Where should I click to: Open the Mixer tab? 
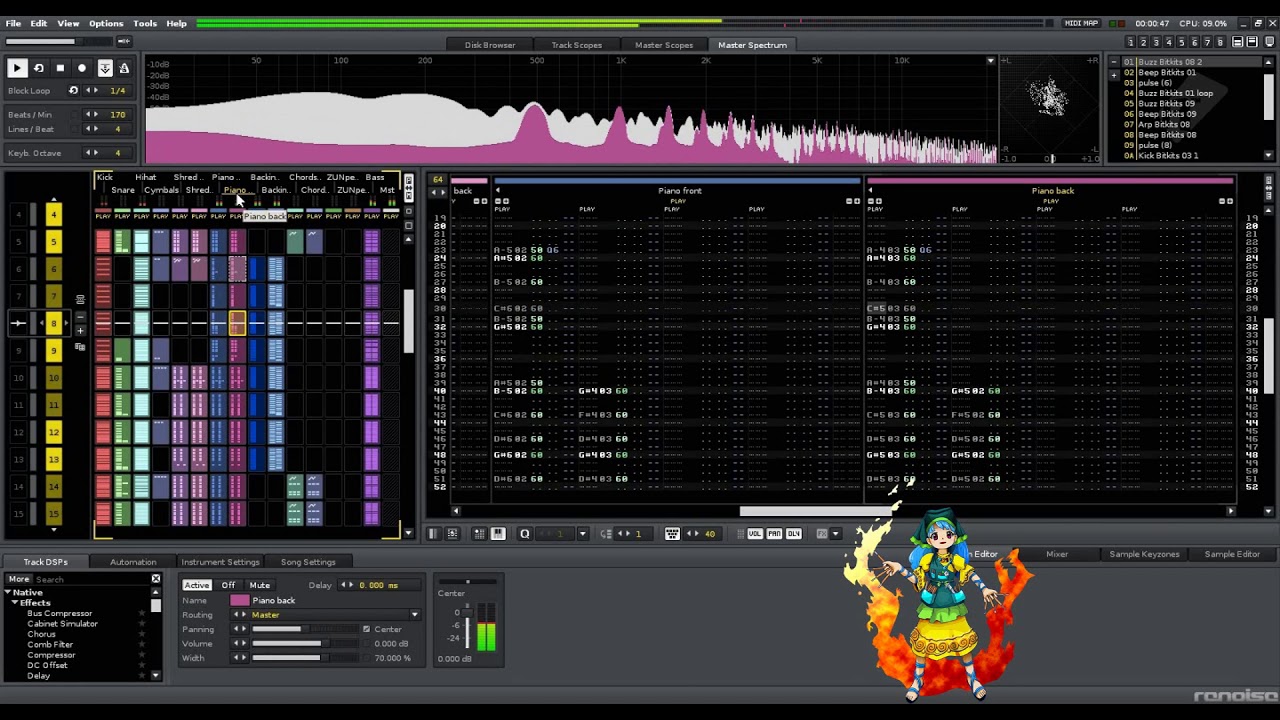(1057, 554)
